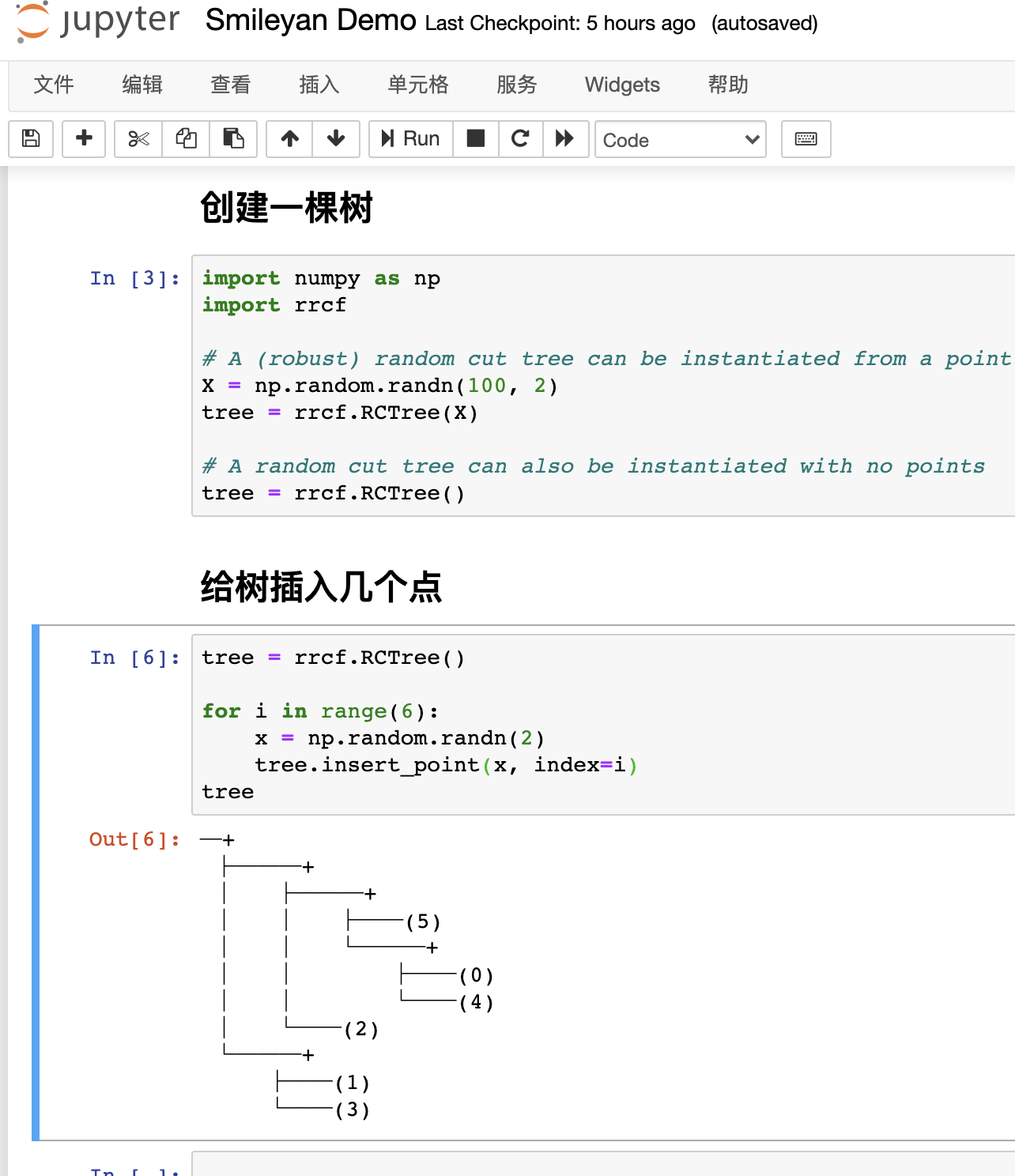Click leaf (5) in tree output
The width and height of the screenshot is (1015, 1176).
(x=423, y=922)
